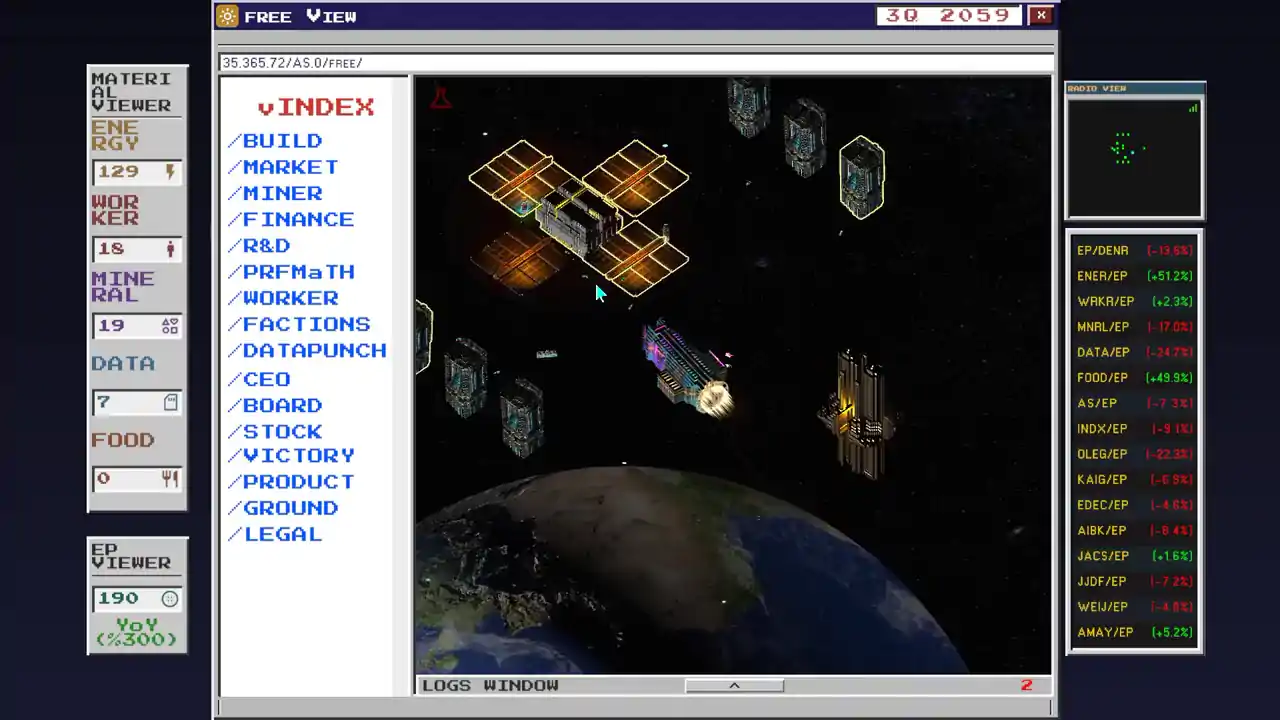Open the PRFMaTH page
This screenshot has height=720, width=1280.
point(291,272)
